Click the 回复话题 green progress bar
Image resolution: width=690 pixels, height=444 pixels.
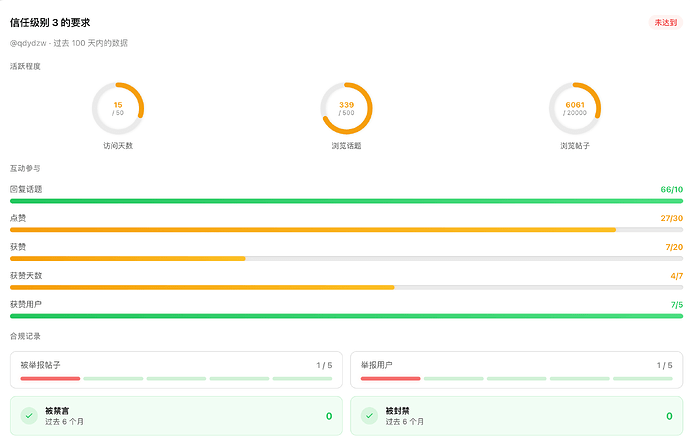(346, 201)
